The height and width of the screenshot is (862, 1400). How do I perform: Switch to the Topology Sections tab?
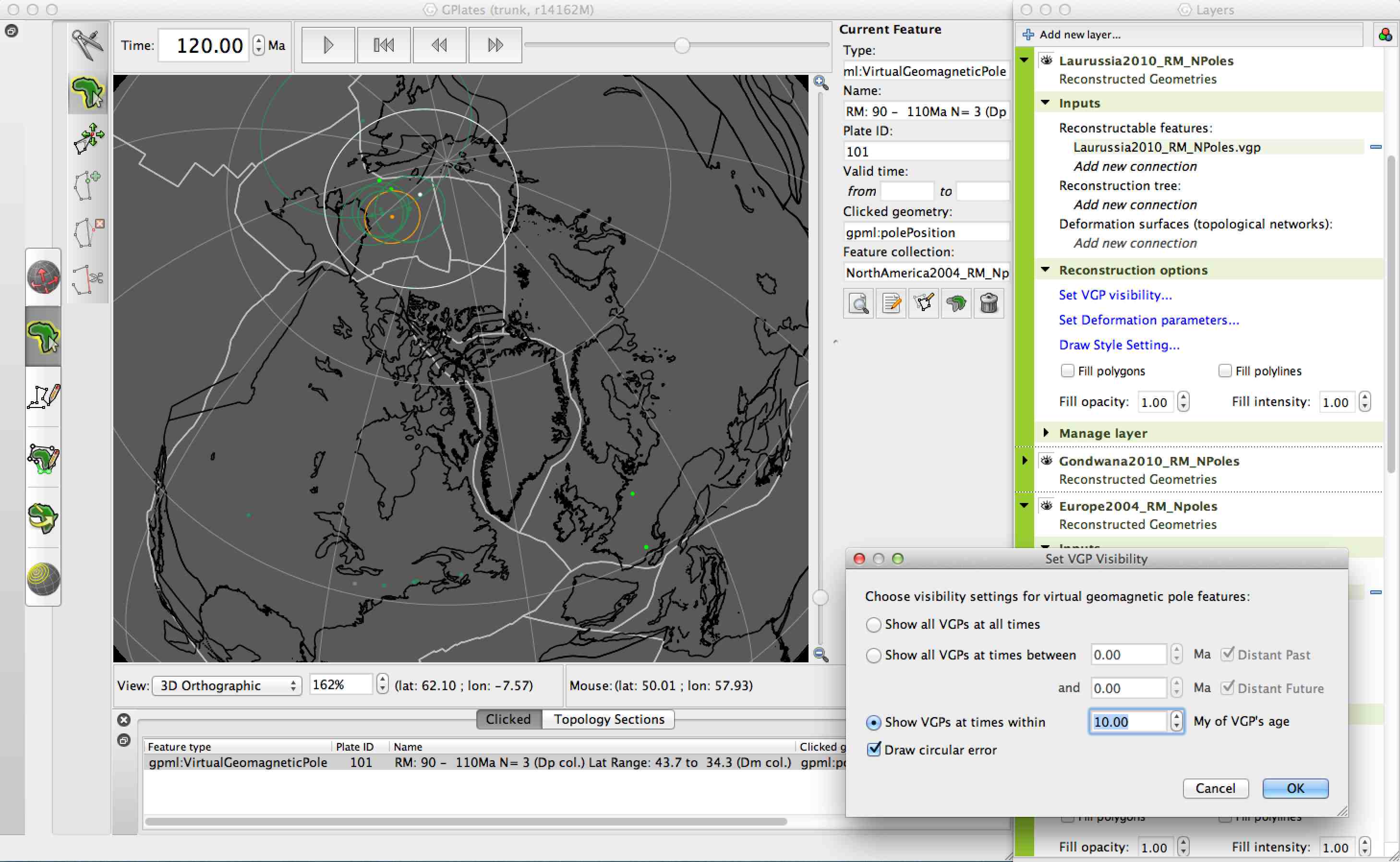[x=608, y=719]
